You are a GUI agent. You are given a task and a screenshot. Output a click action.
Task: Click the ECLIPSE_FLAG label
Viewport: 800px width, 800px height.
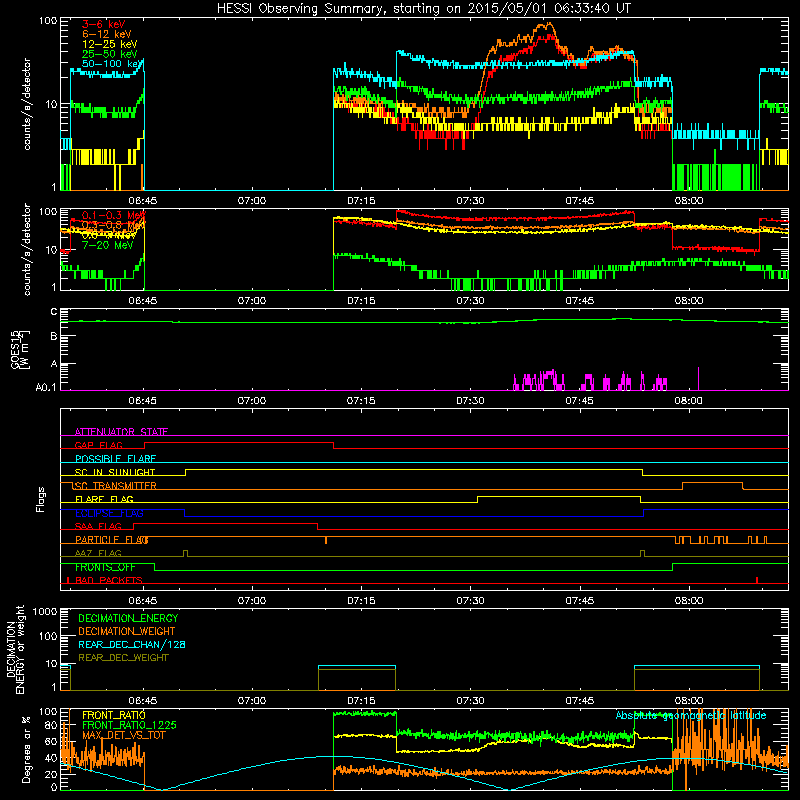tap(109, 513)
